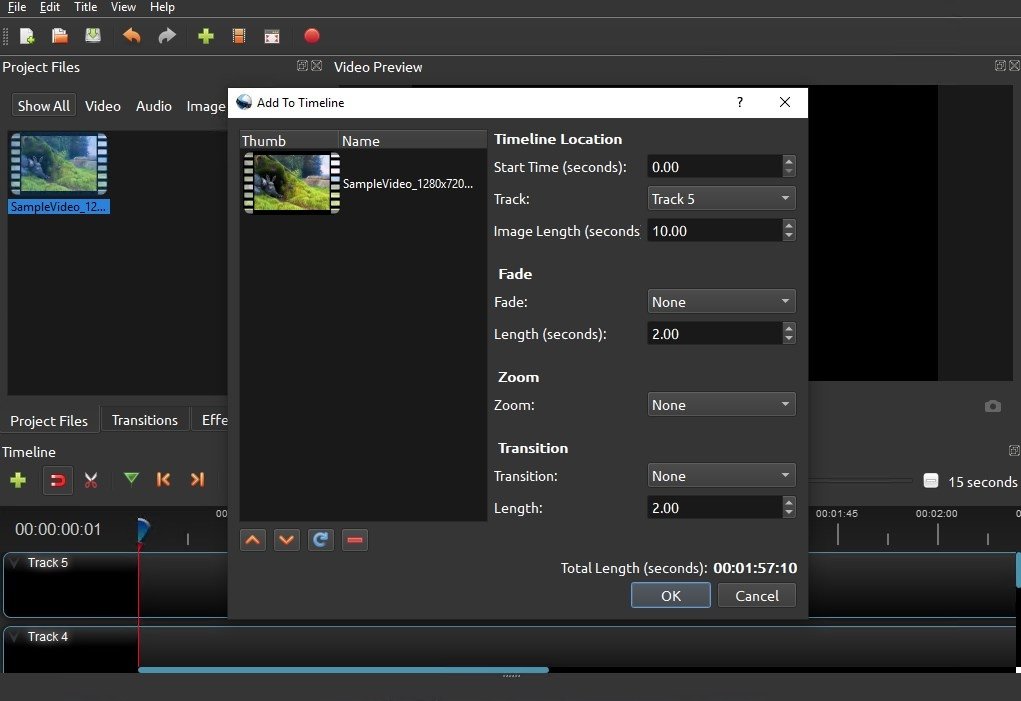
Task: Select SampleVideo thumbnail in Project Files
Action: tap(59, 164)
